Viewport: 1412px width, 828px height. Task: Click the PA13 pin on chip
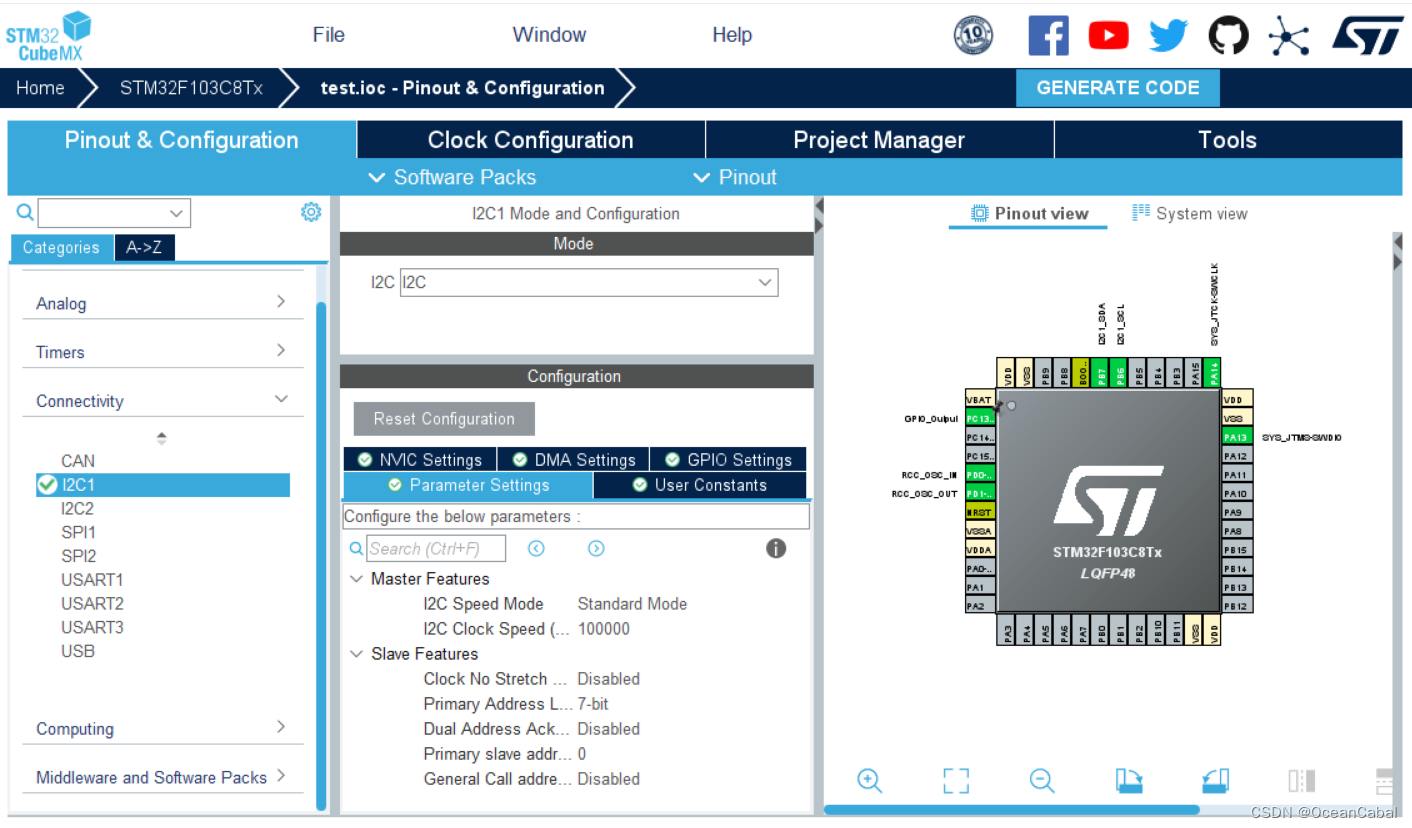click(x=1237, y=437)
